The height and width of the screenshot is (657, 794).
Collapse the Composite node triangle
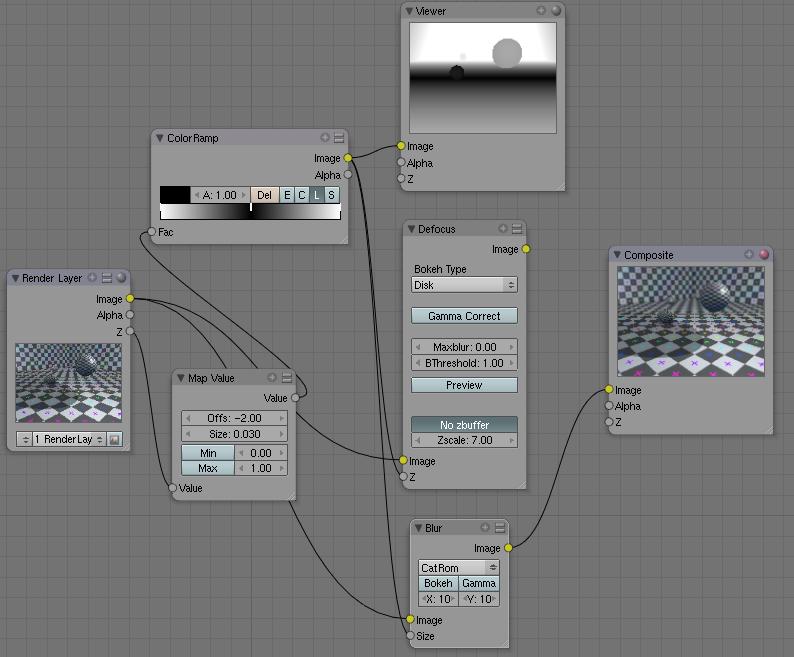(617, 254)
